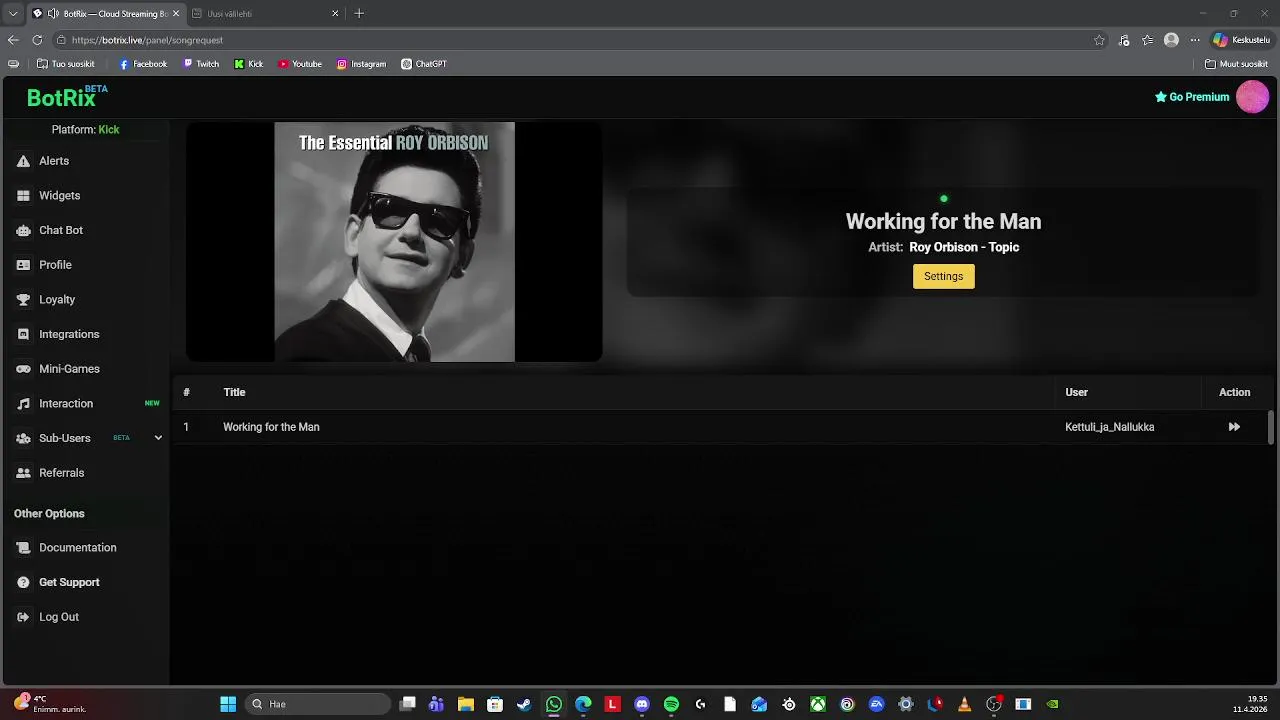The height and width of the screenshot is (720, 1280).
Task: Skip the Working for the Man song
Action: tap(1234, 427)
